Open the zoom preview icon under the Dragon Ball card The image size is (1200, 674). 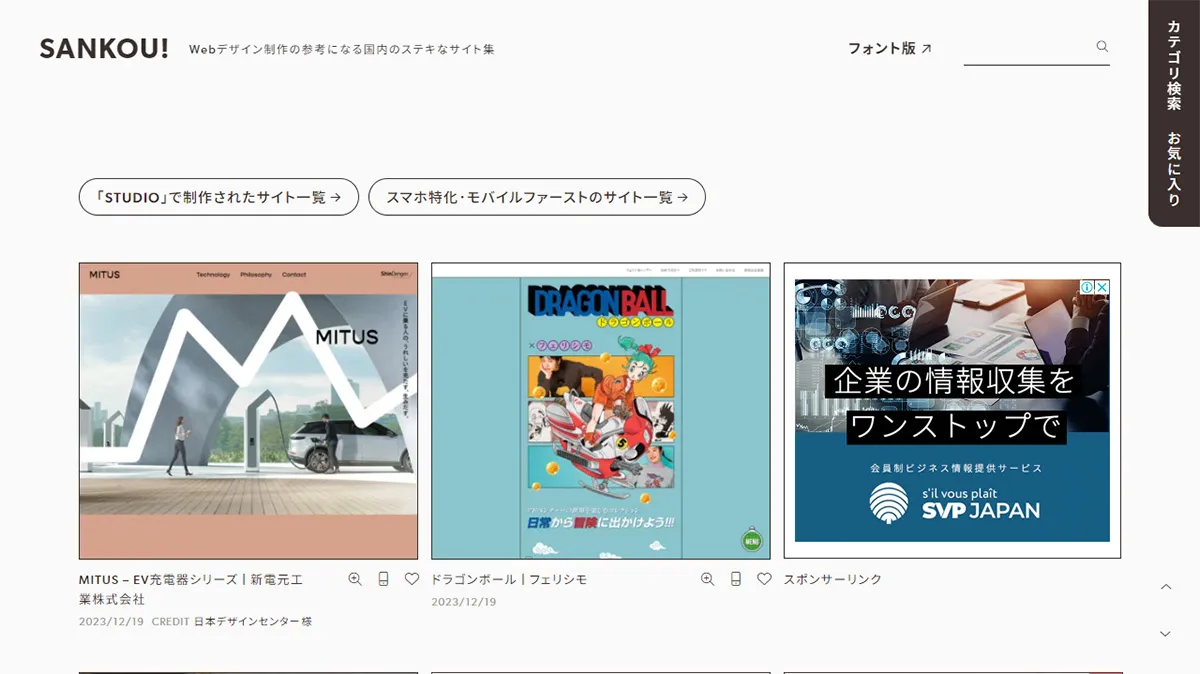[708, 579]
